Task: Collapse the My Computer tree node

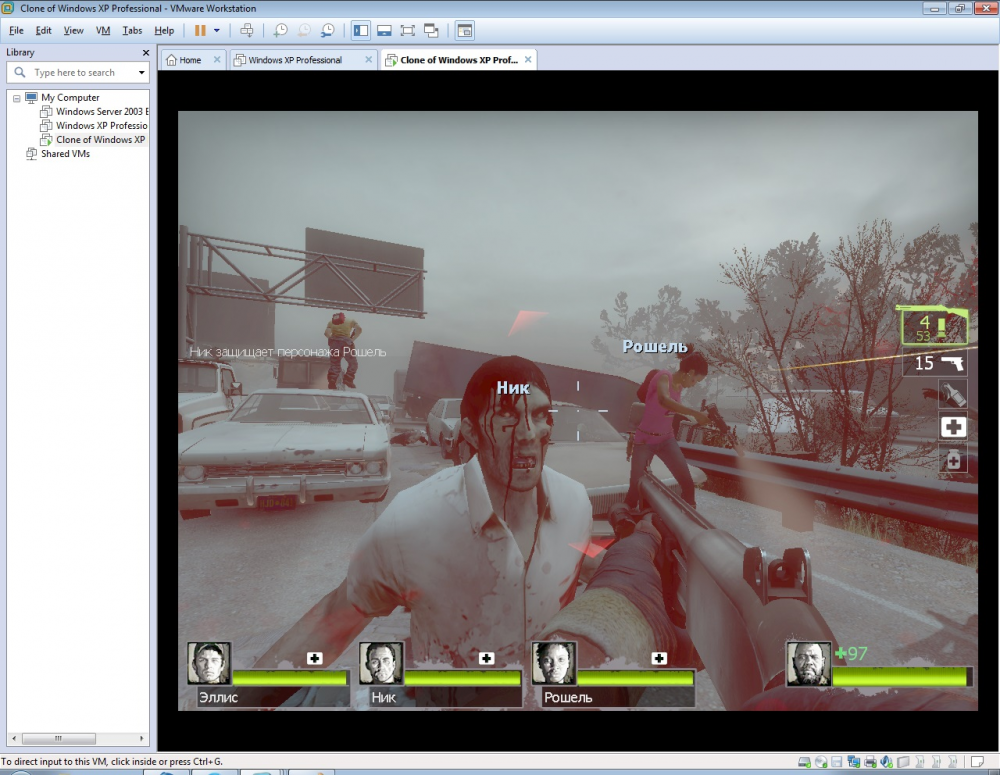Action: pos(16,98)
